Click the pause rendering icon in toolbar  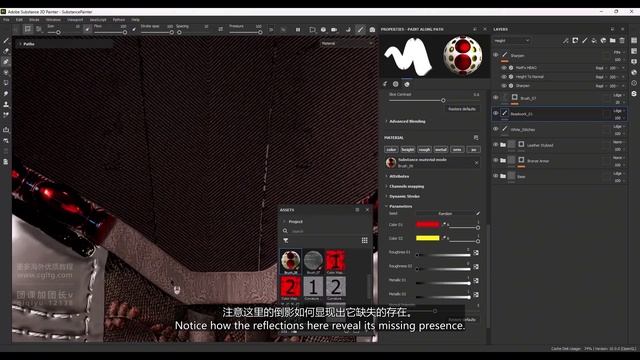[x=298, y=29]
